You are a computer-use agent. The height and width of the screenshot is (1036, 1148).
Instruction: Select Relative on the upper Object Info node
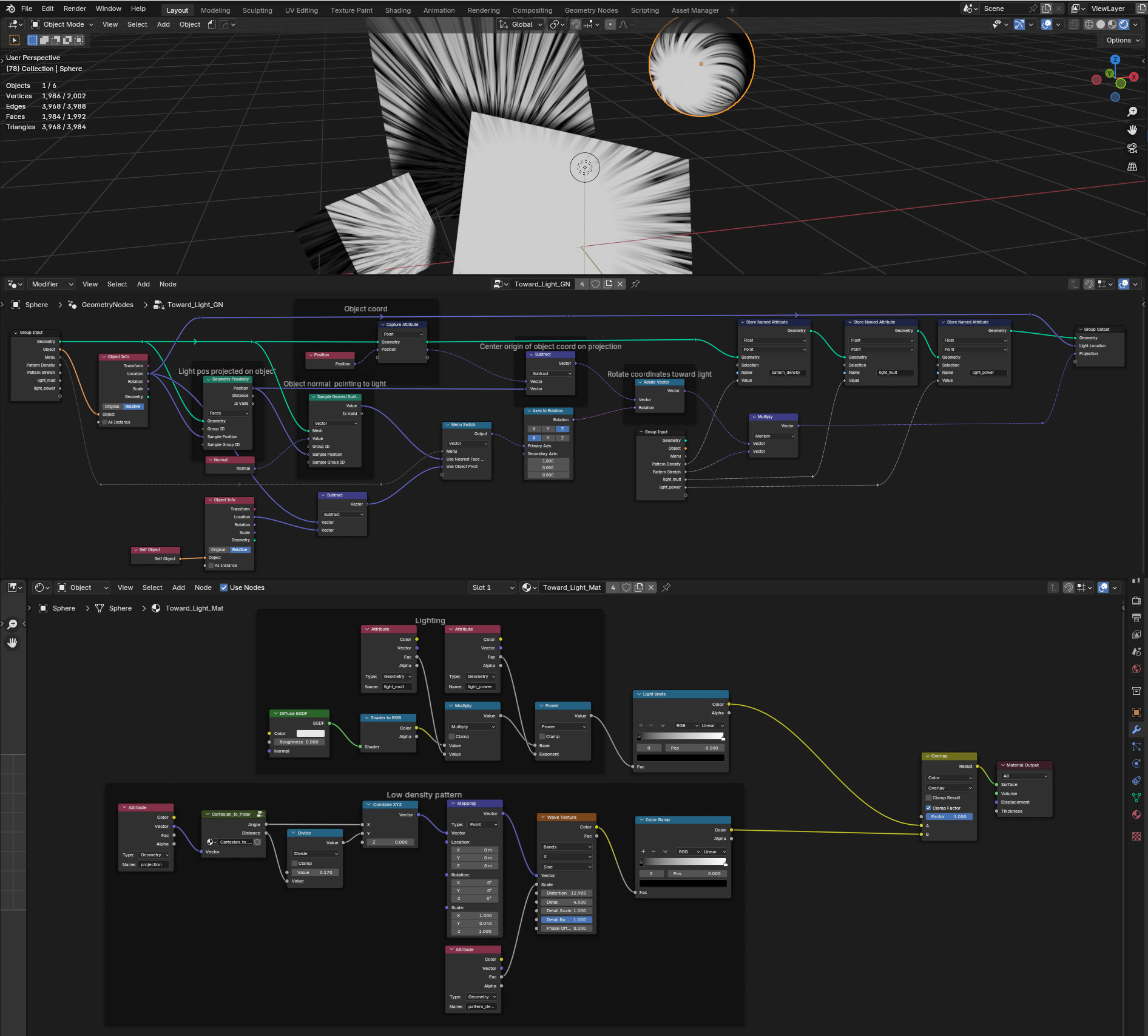[x=133, y=406]
